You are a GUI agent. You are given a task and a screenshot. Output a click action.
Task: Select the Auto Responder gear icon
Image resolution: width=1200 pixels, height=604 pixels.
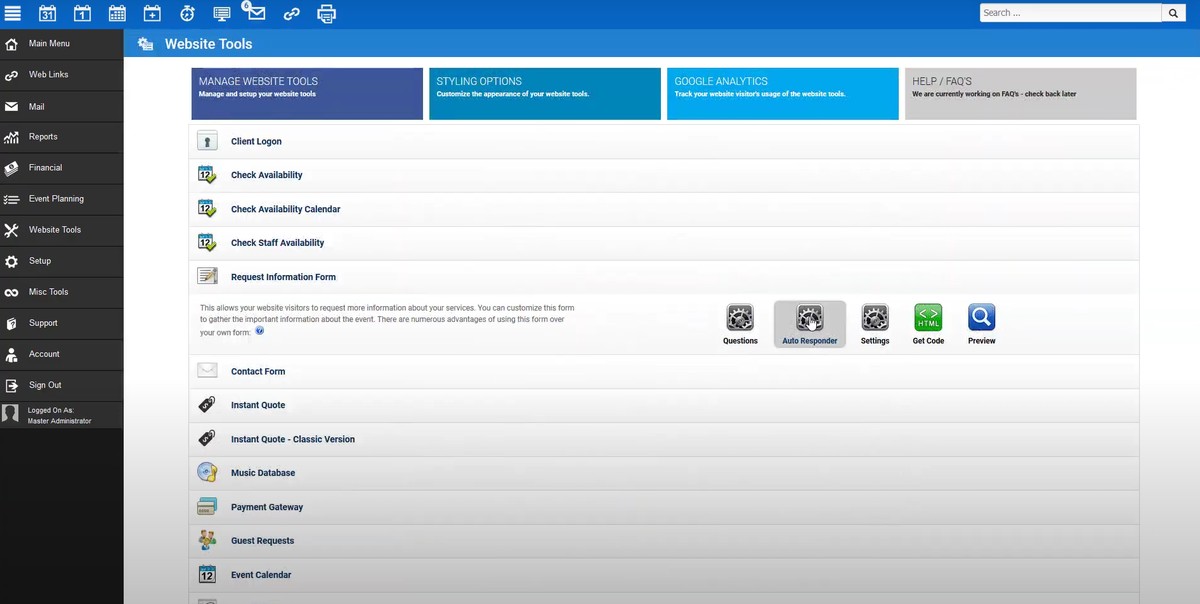pyautogui.click(x=809, y=318)
